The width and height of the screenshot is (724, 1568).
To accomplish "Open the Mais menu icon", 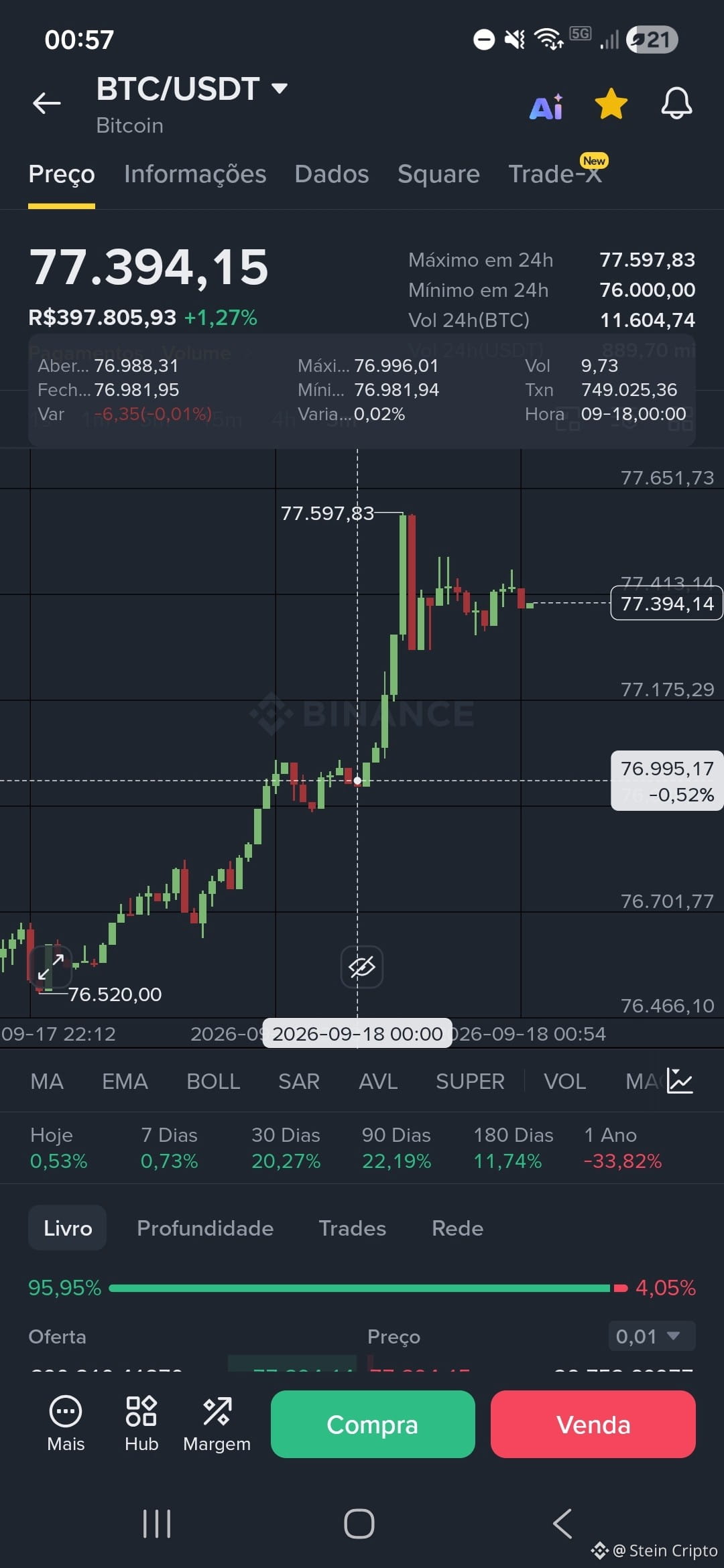I will 66,1424.
